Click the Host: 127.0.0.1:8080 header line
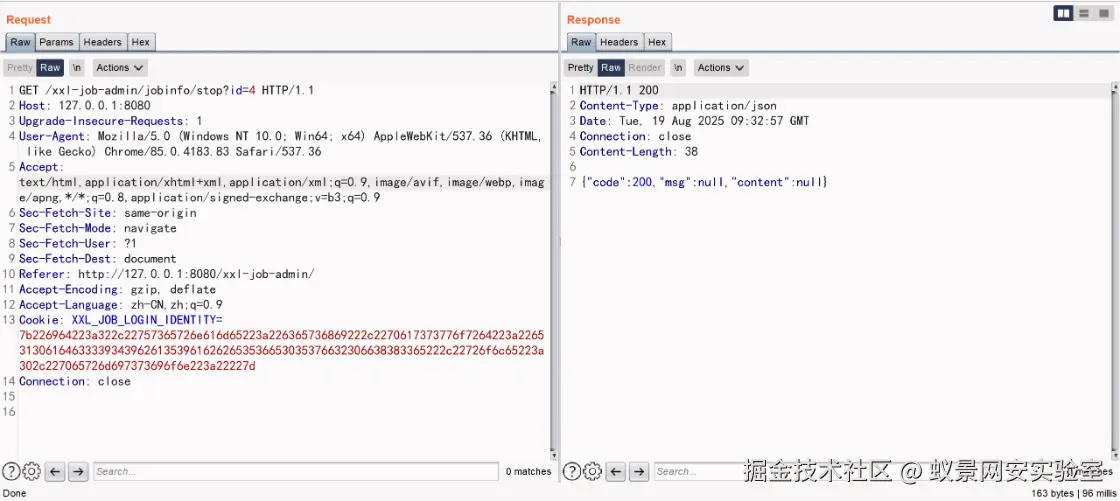 point(84,106)
